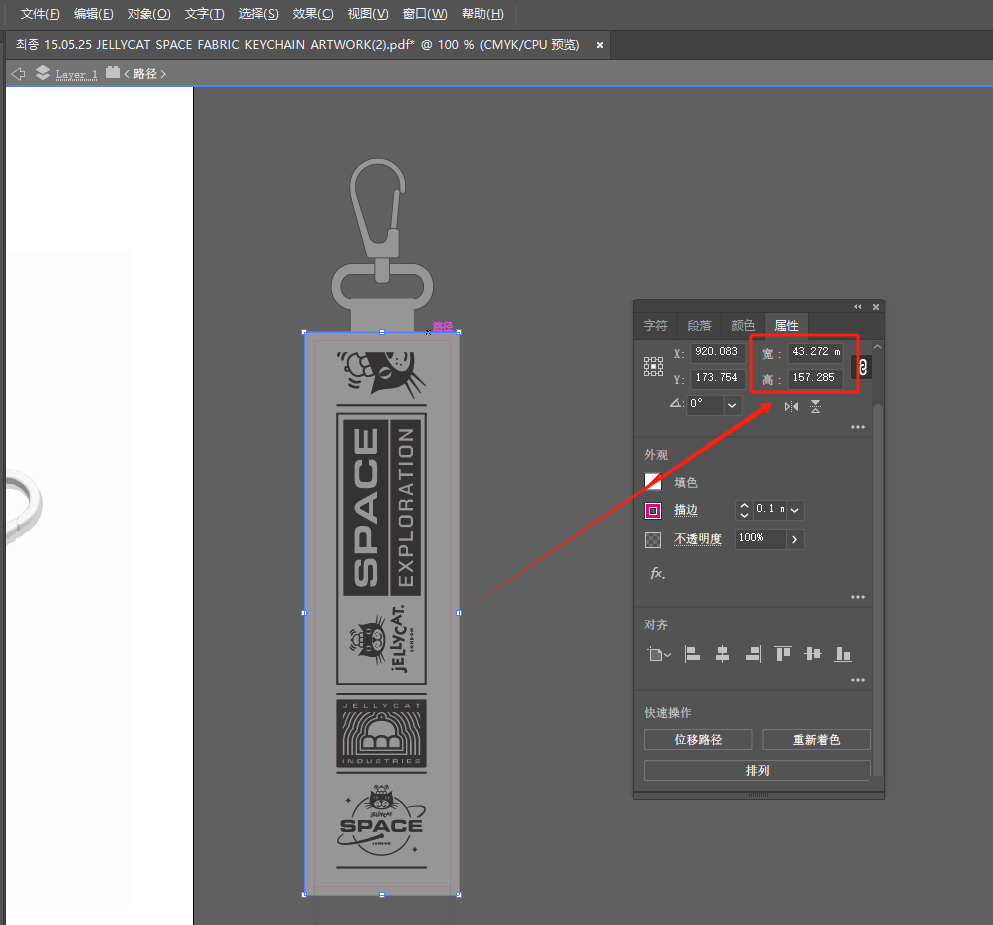Click the 描边 (Stroke) link label
Viewport: 993px width, 925px height.
click(686, 510)
